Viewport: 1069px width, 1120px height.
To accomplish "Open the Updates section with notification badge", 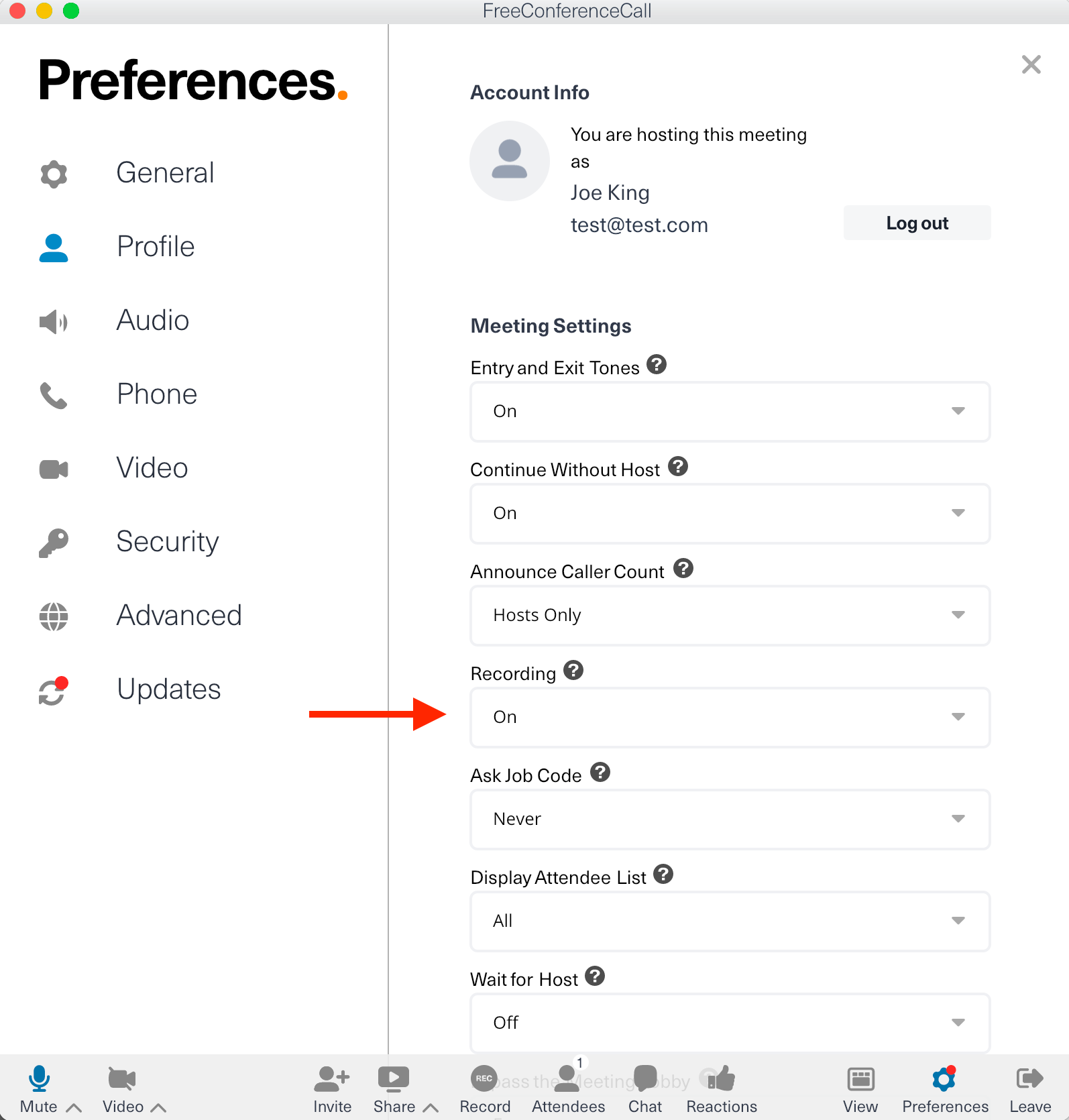I will [x=168, y=689].
